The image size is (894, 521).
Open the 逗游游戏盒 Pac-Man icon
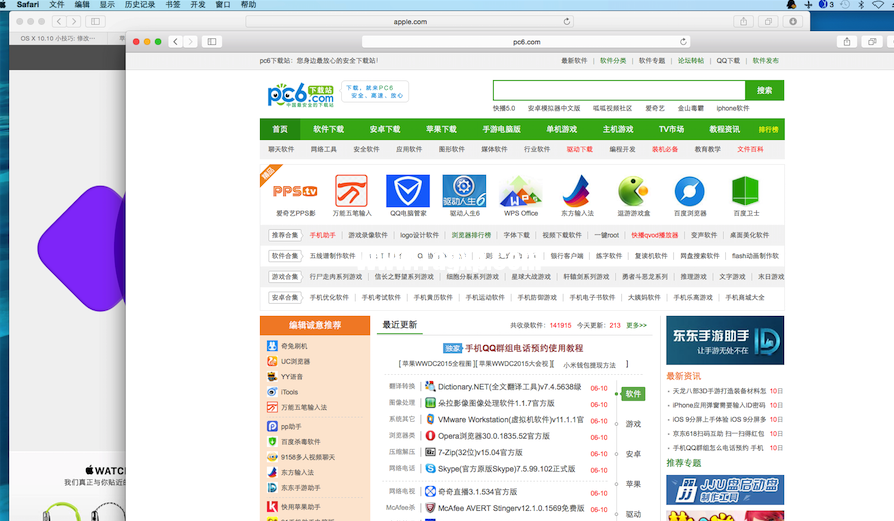coord(633,191)
